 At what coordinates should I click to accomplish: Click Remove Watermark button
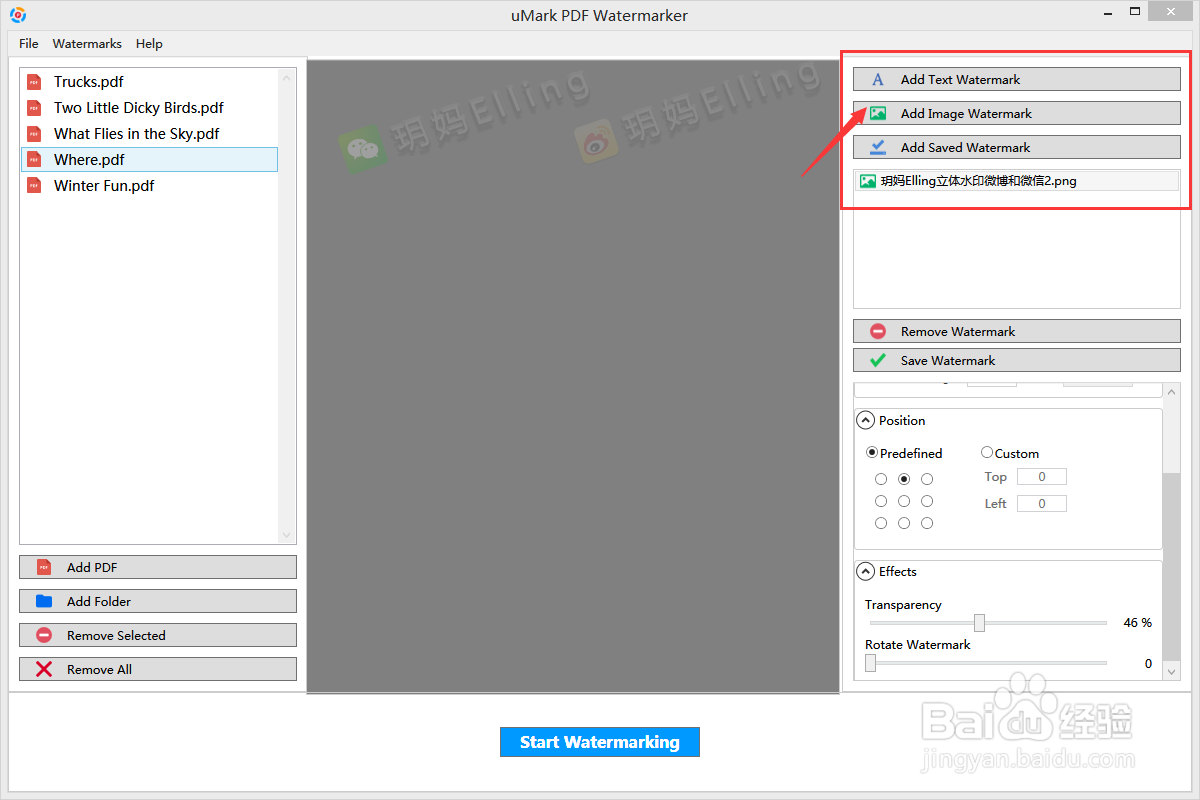[x=1017, y=331]
